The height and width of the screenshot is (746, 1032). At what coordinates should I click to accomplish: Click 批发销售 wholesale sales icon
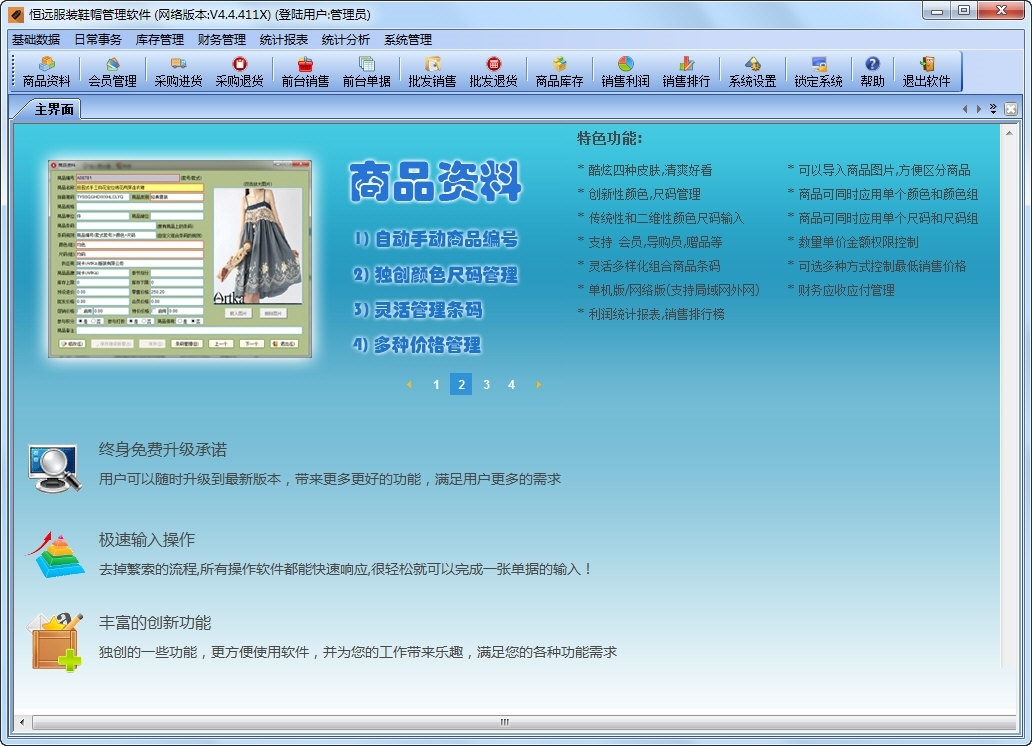click(x=432, y=72)
